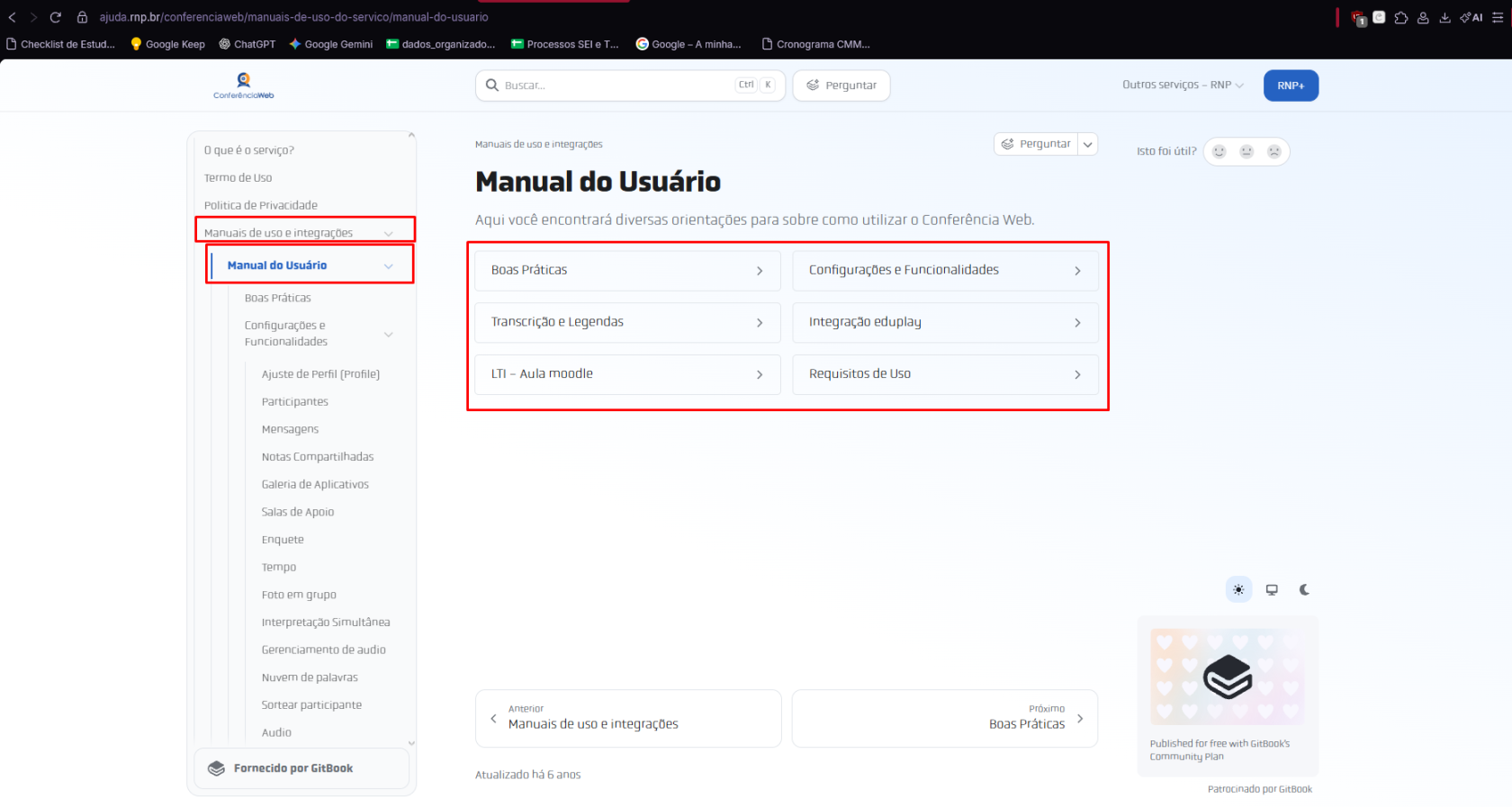Collapse the Manual do Usuário chevron
1512x807 pixels.
(x=389, y=265)
